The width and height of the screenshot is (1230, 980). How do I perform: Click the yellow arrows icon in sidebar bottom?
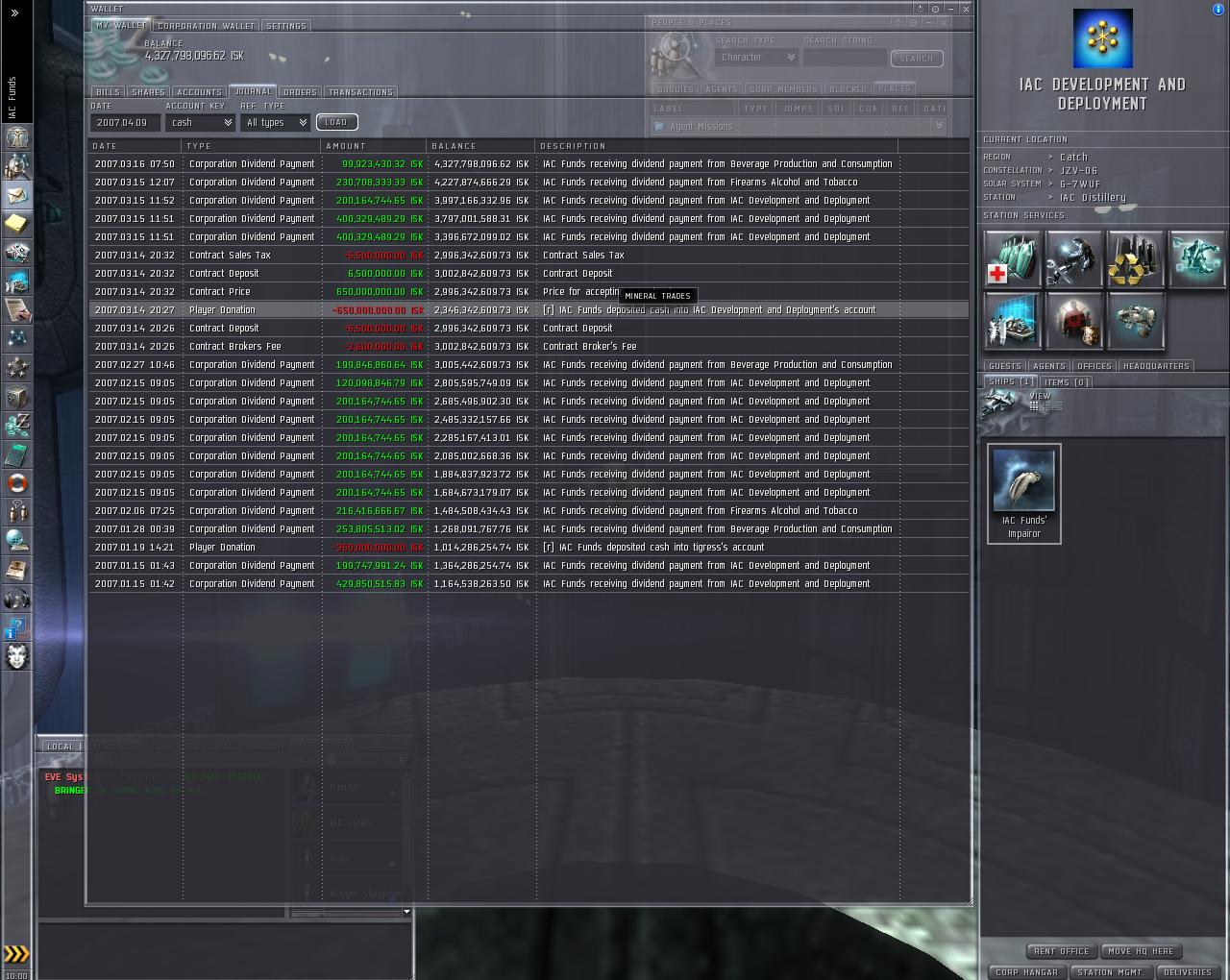(17, 954)
